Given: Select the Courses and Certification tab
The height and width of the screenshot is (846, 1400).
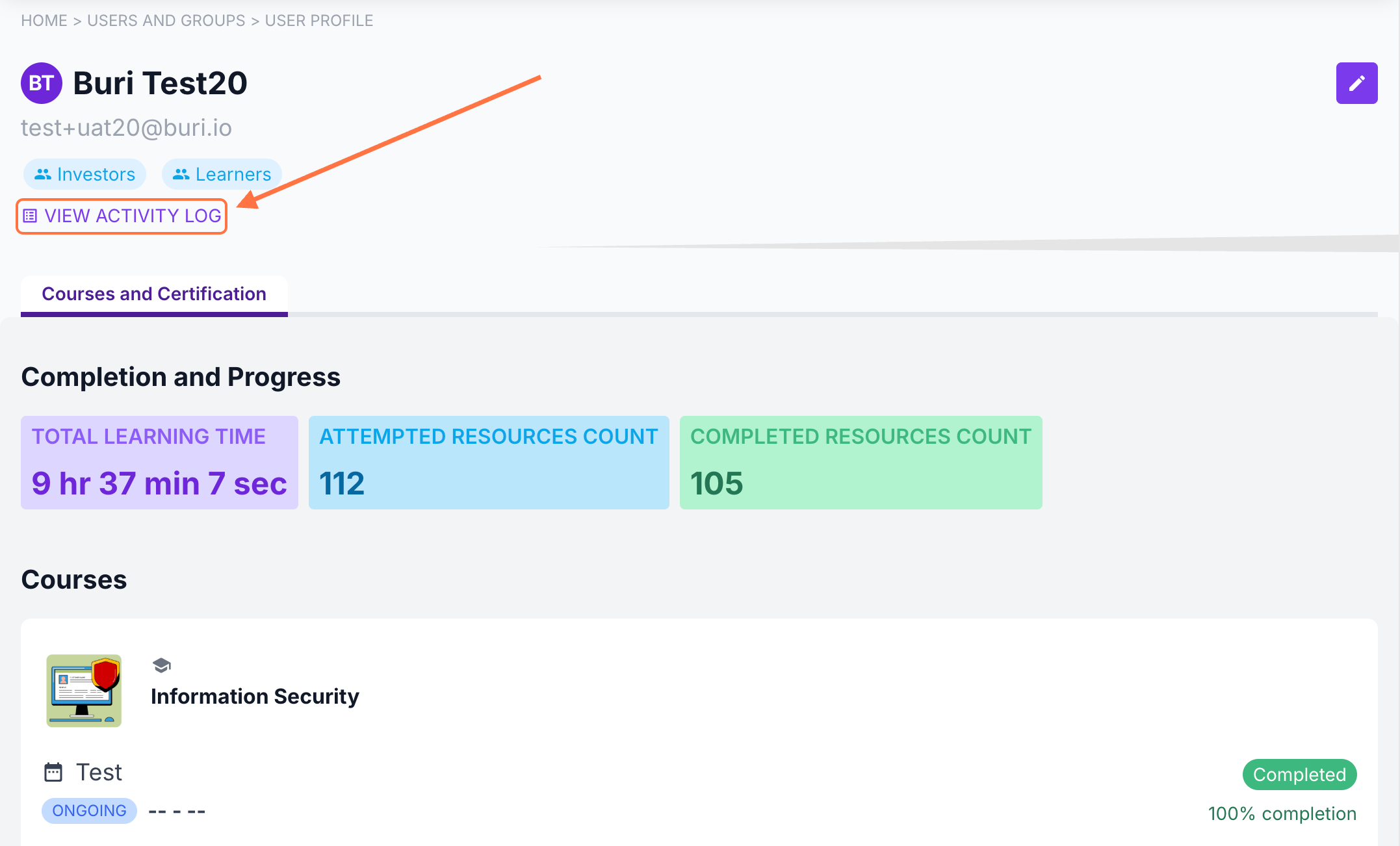Looking at the screenshot, I should [x=154, y=294].
